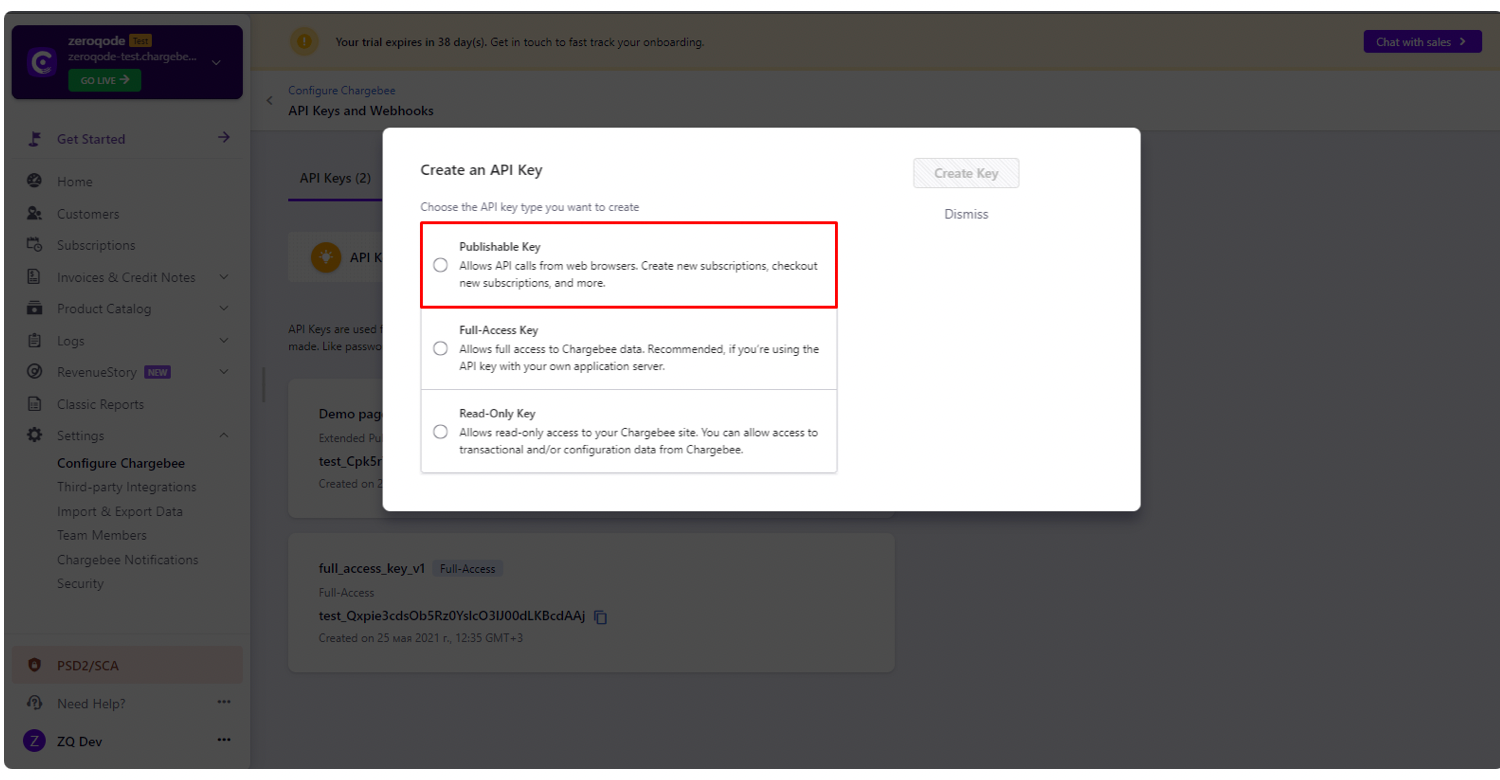Image resolution: width=1500 pixels, height=780 pixels.
Task: Open Third-party Integrations settings item
Action: (127, 487)
